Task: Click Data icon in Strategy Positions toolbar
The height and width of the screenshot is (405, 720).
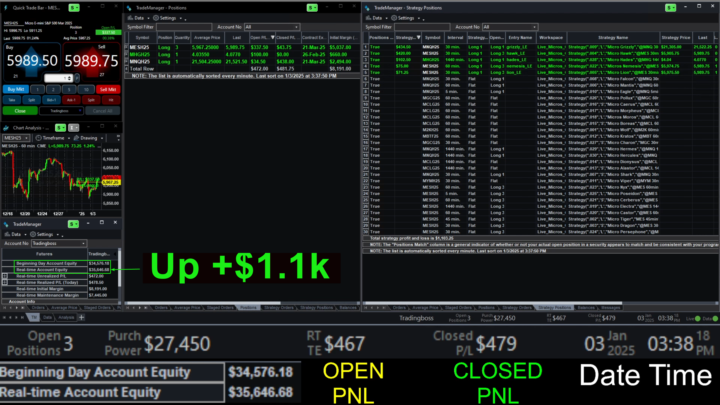Action: [369, 18]
